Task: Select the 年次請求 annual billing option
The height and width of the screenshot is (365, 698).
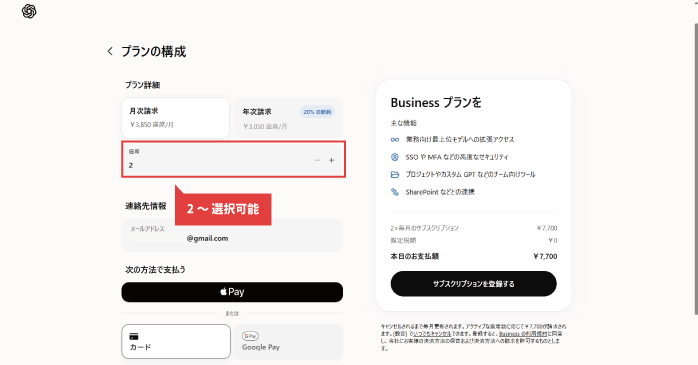Action: point(288,118)
